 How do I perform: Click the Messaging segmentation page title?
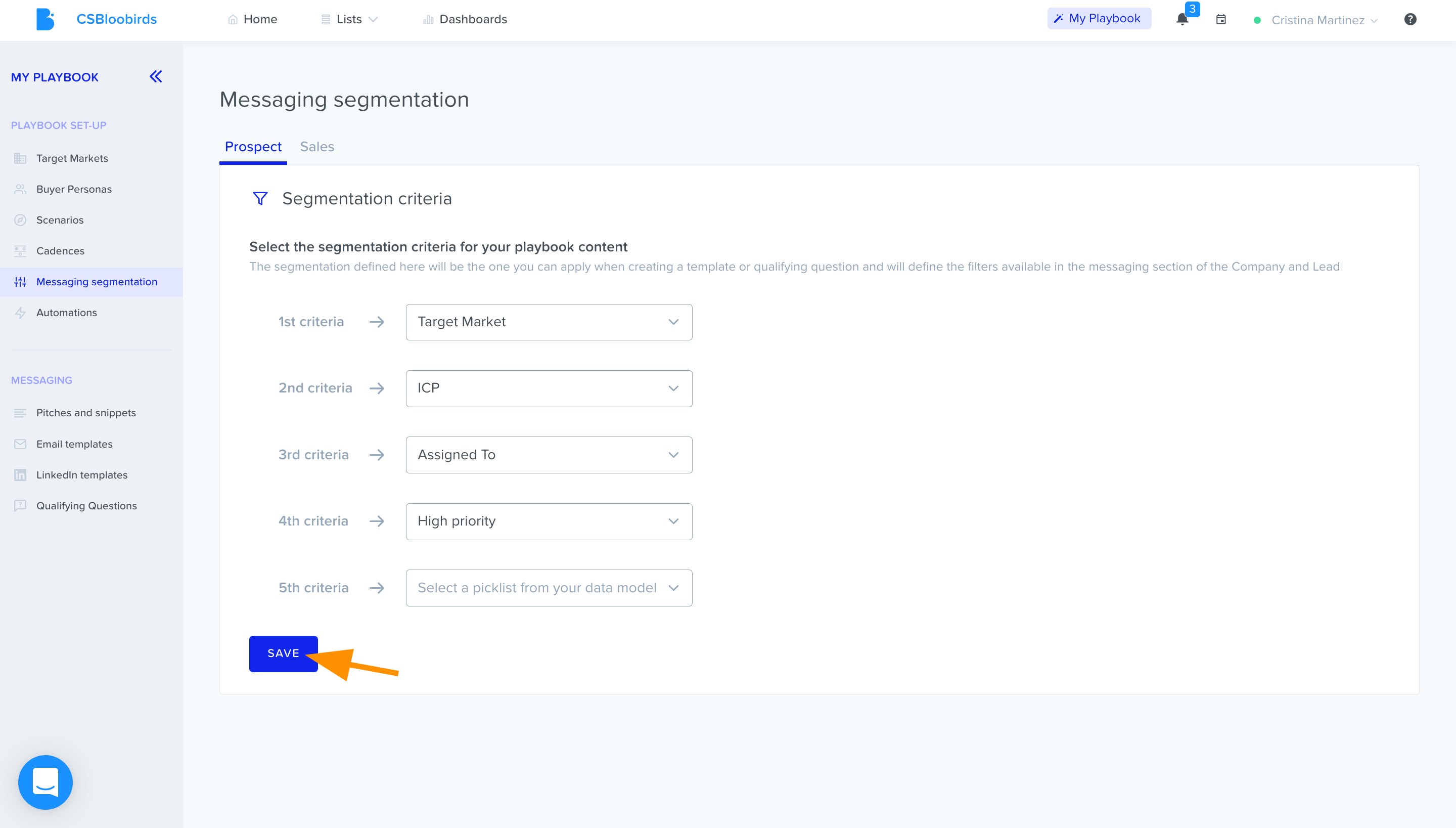click(344, 100)
